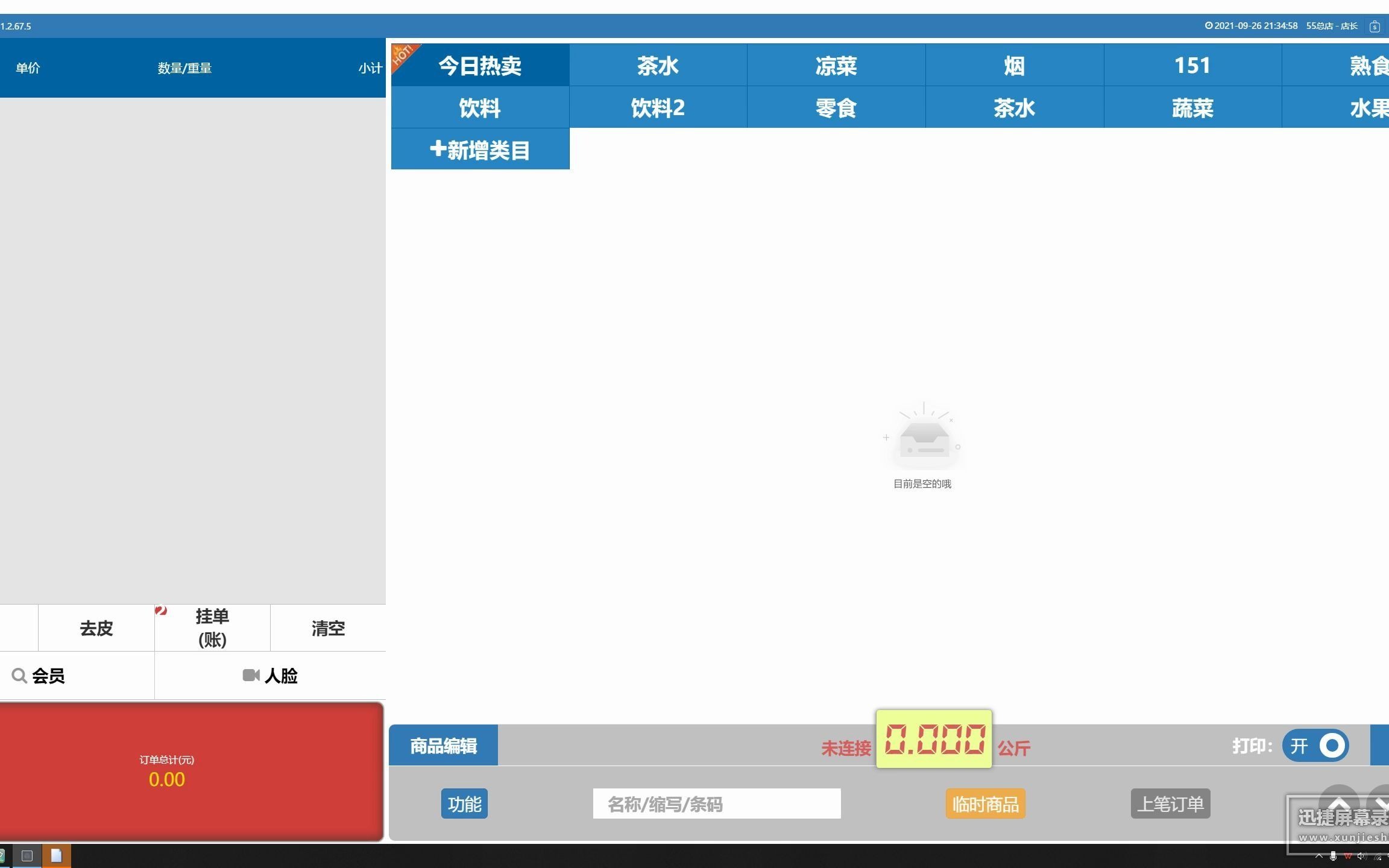Screen dimensions: 1389x868
Task: Click the 151 category tab
Action: point(1193,66)
